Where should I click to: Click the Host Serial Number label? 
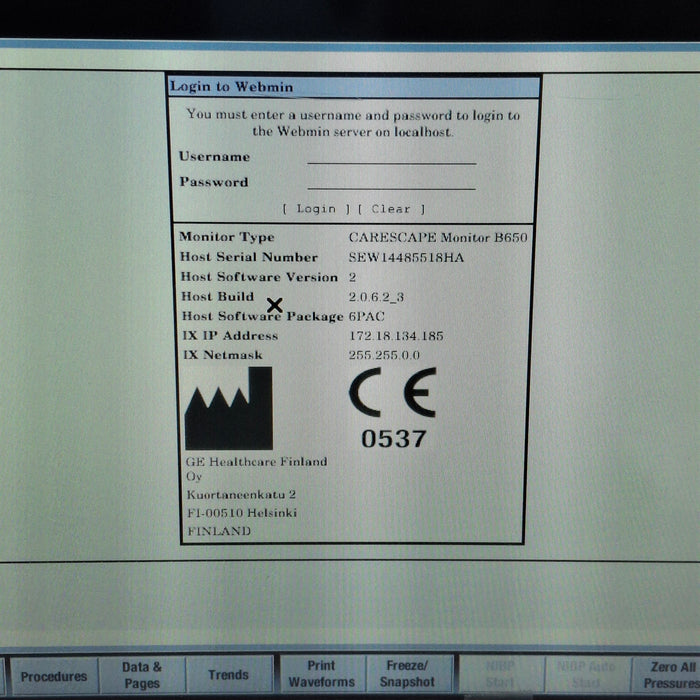pos(249,257)
